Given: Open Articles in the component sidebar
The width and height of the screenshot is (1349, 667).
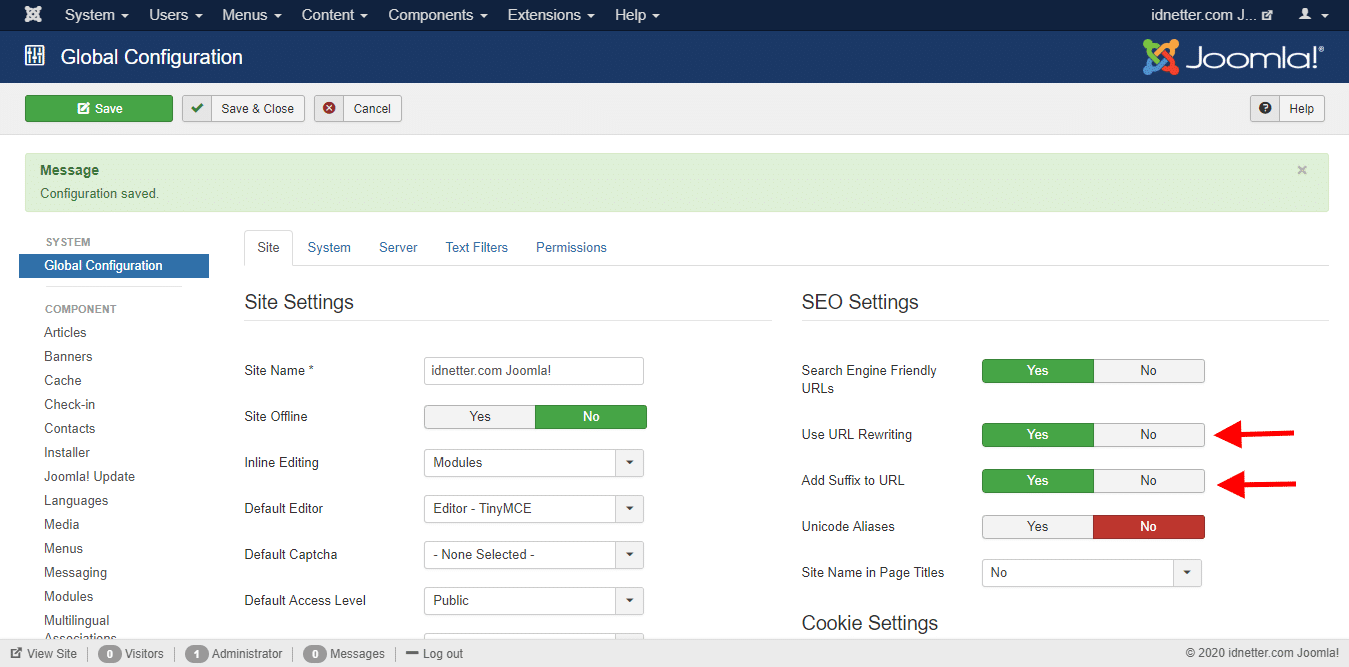Looking at the screenshot, I should coord(65,333).
